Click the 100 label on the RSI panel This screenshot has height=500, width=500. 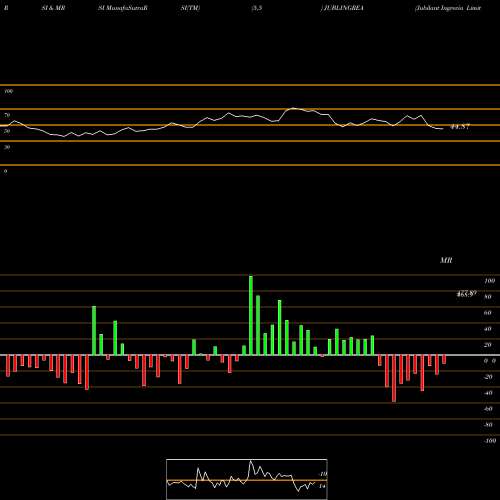click(x=8, y=91)
